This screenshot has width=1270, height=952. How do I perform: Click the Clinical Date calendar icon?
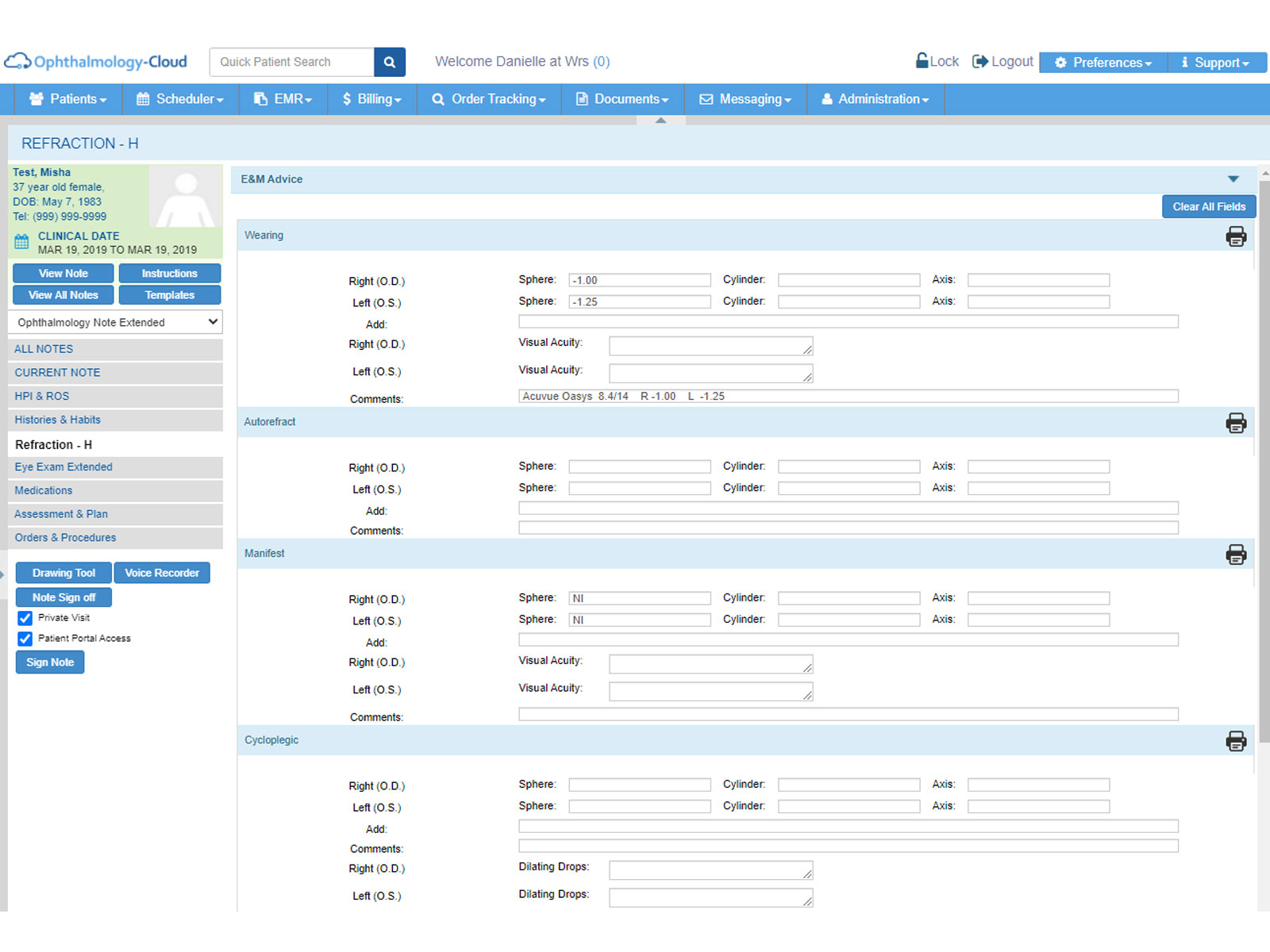click(21, 242)
